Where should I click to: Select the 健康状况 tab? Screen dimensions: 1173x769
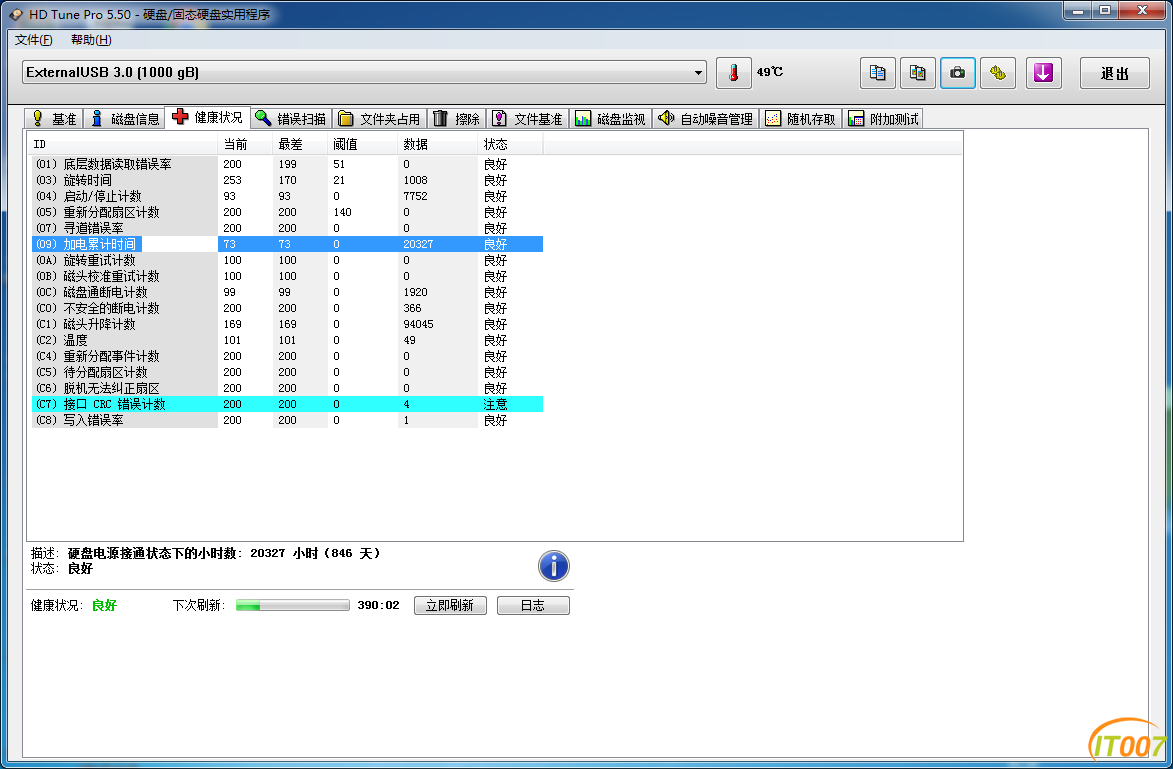point(208,117)
